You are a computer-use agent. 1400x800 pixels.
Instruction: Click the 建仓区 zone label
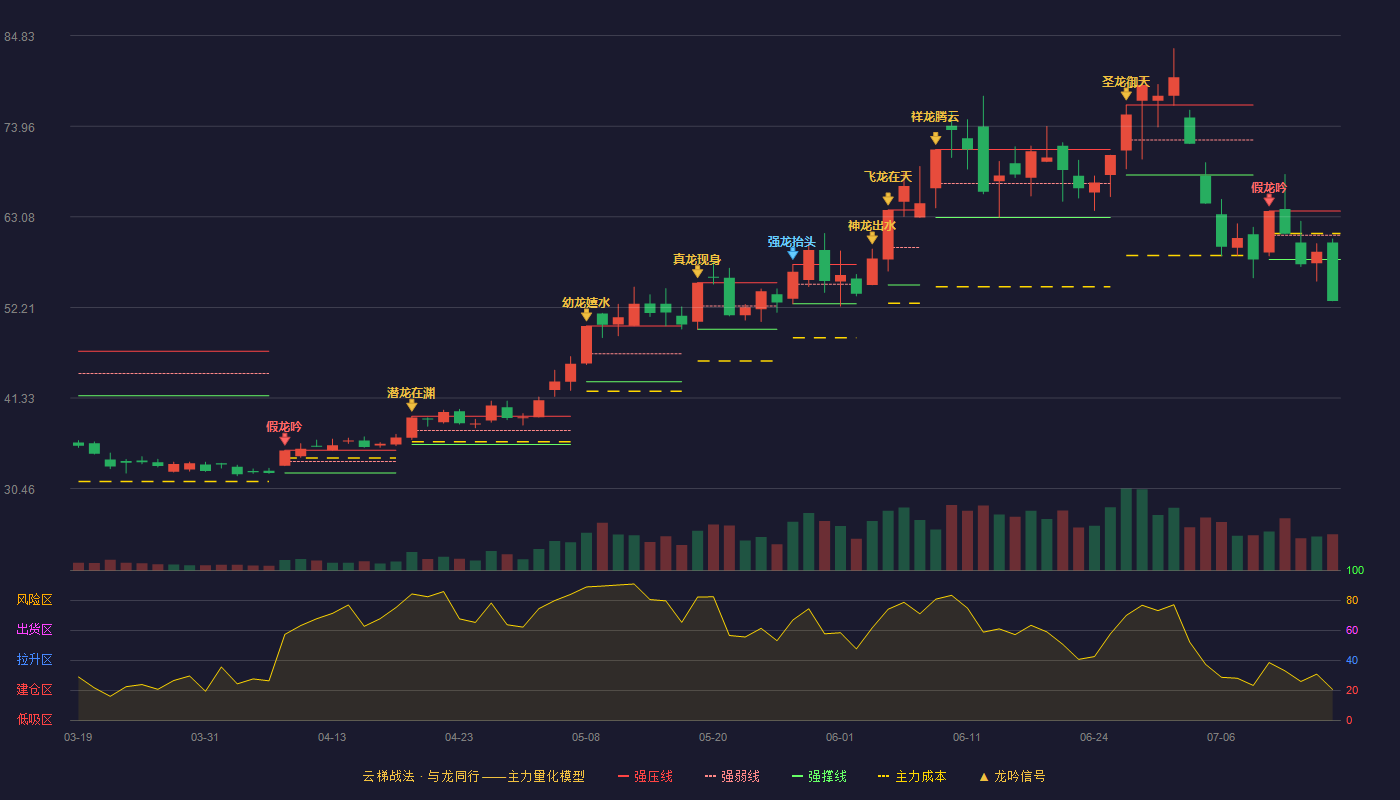(34, 690)
